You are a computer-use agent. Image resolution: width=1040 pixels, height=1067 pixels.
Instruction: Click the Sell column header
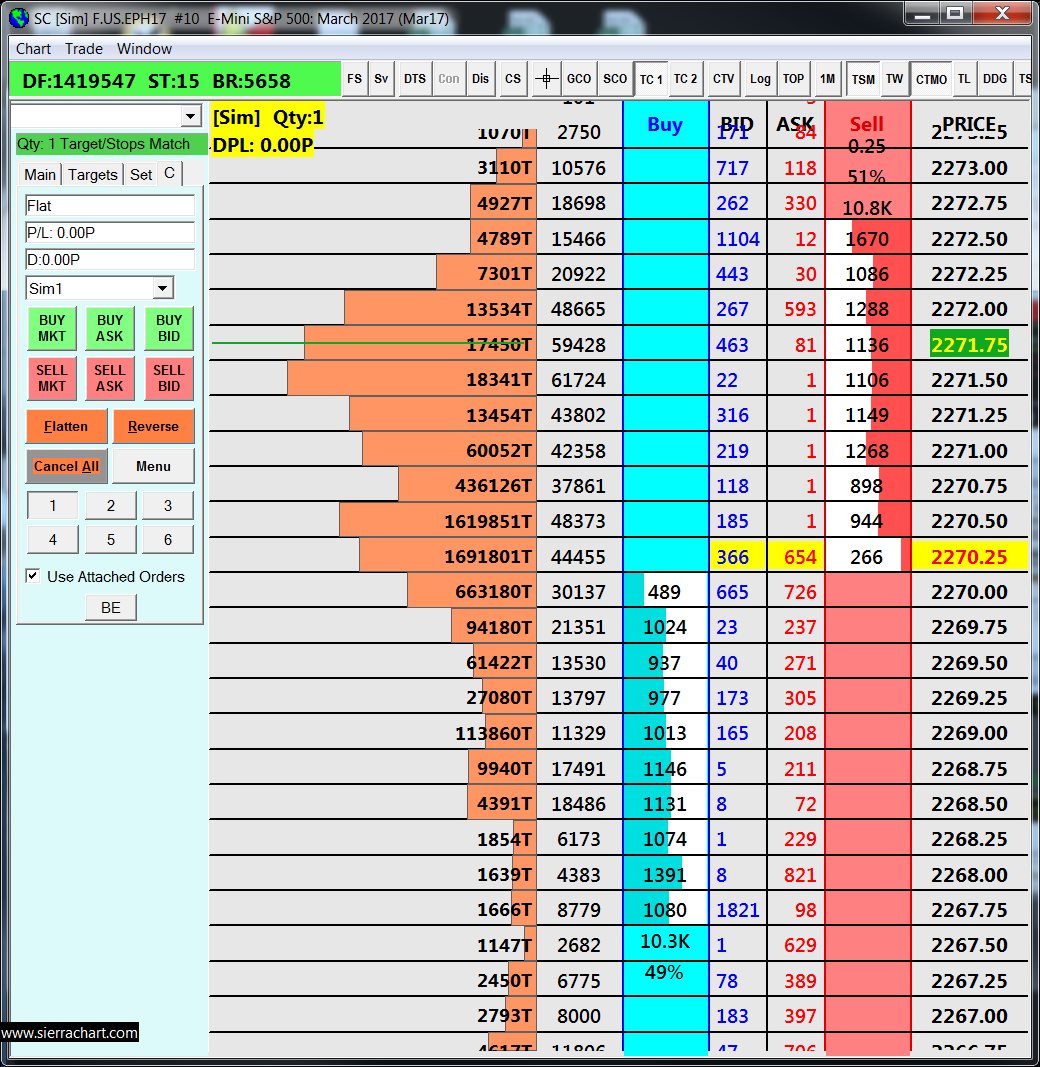coord(866,125)
